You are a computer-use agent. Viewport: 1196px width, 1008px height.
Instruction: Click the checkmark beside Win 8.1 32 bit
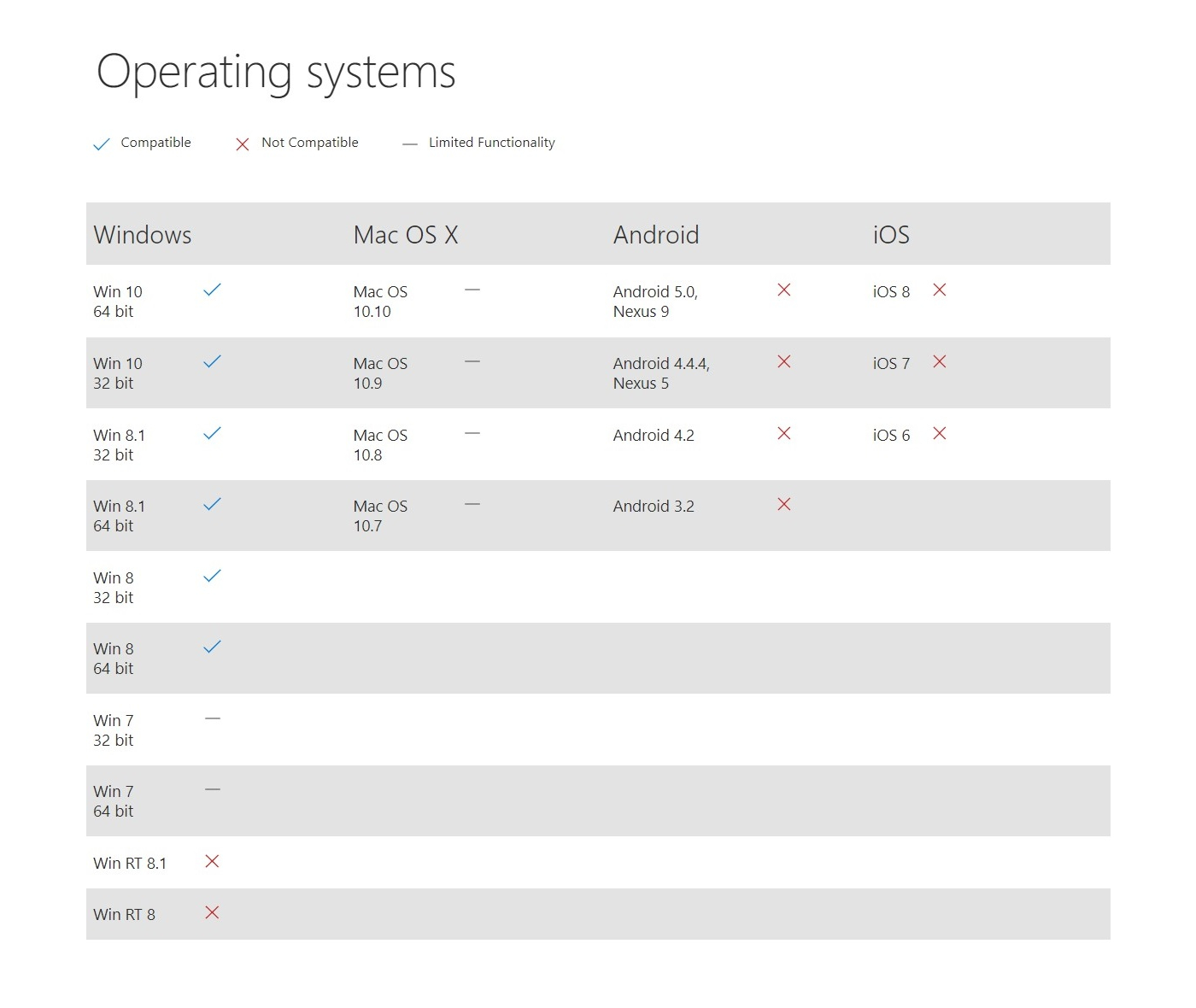coord(213,433)
